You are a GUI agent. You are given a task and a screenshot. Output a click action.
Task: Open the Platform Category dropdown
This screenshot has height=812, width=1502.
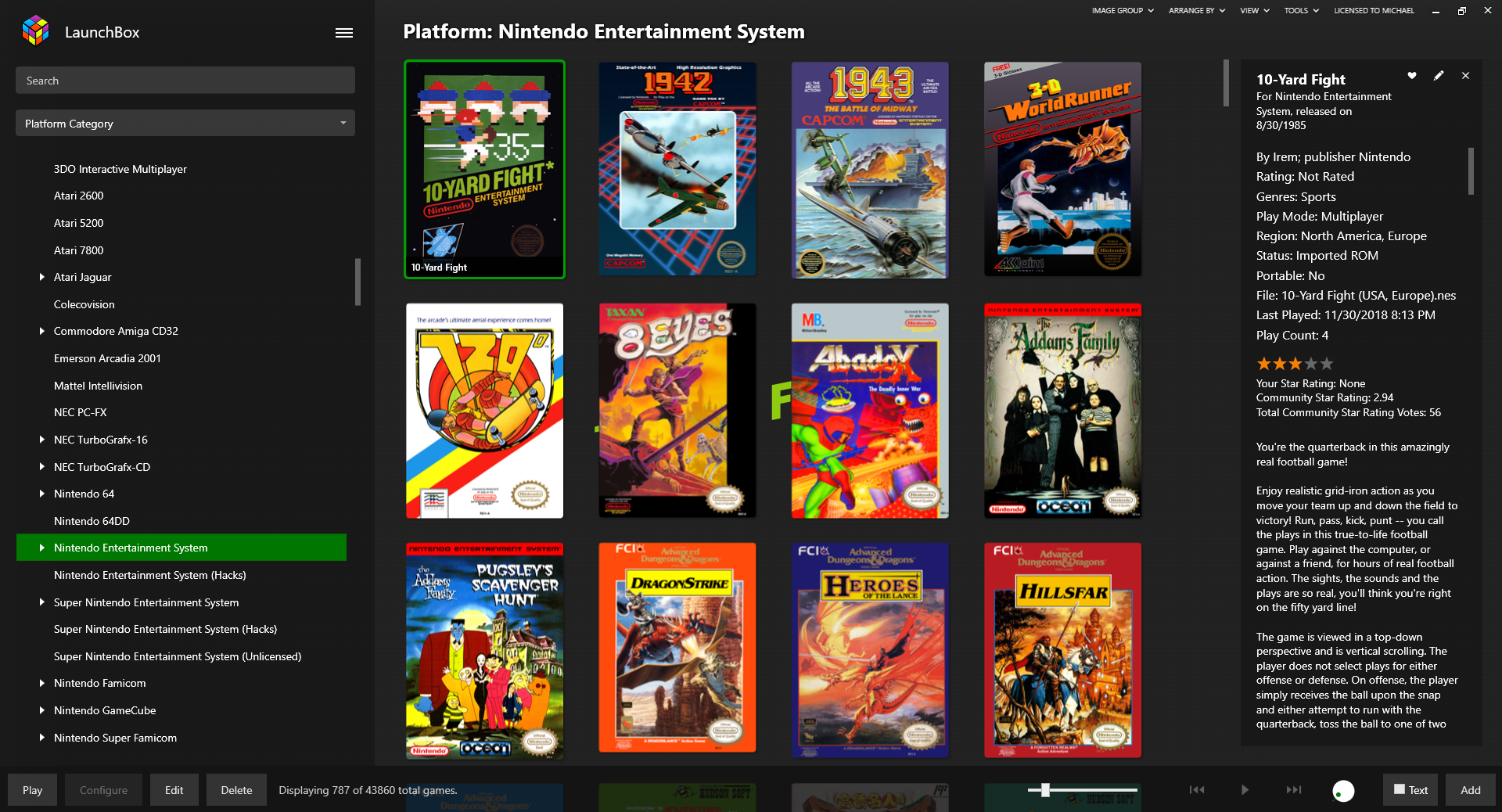point(185,124)
